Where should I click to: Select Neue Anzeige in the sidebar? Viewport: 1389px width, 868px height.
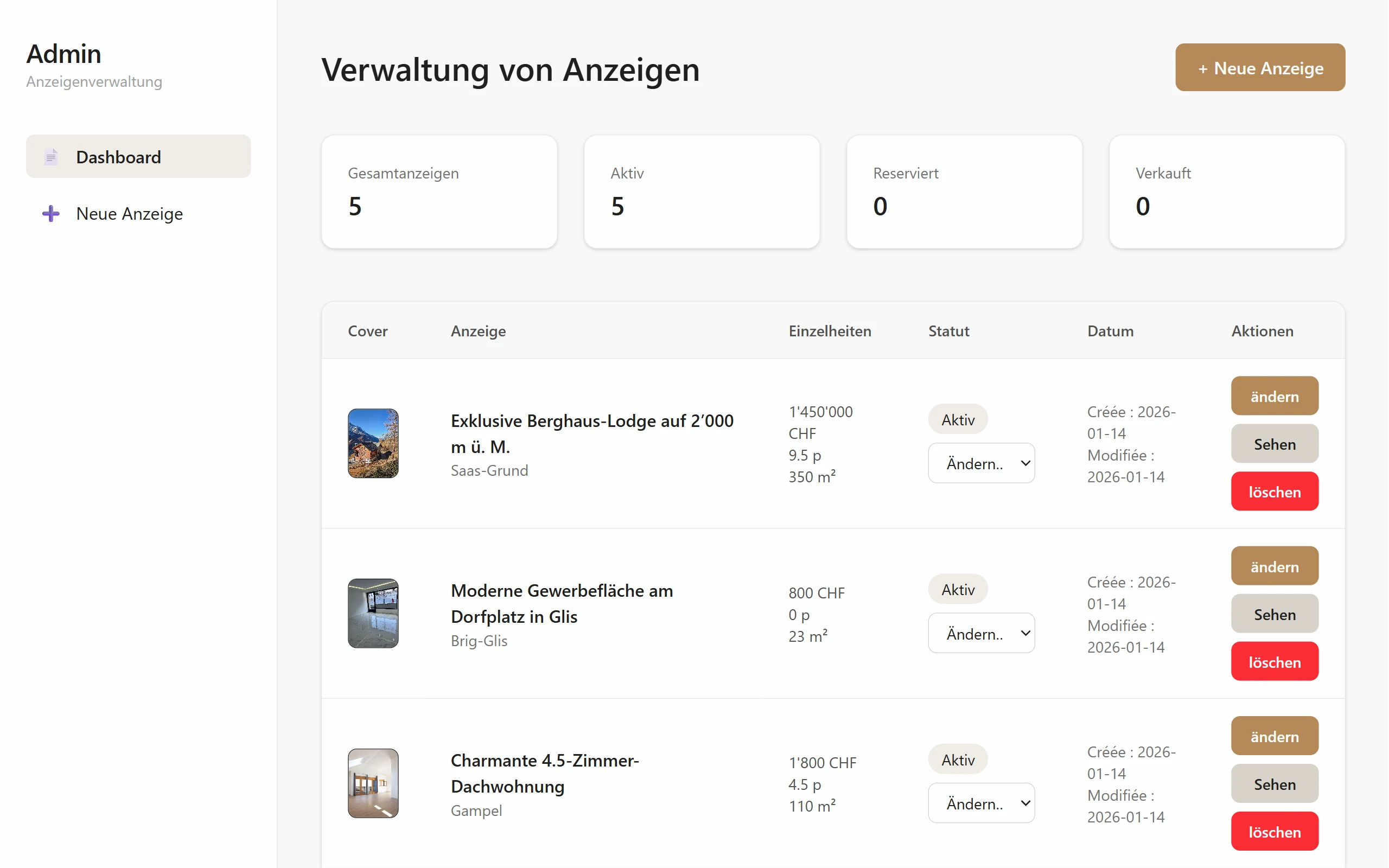tap(129, 213)
